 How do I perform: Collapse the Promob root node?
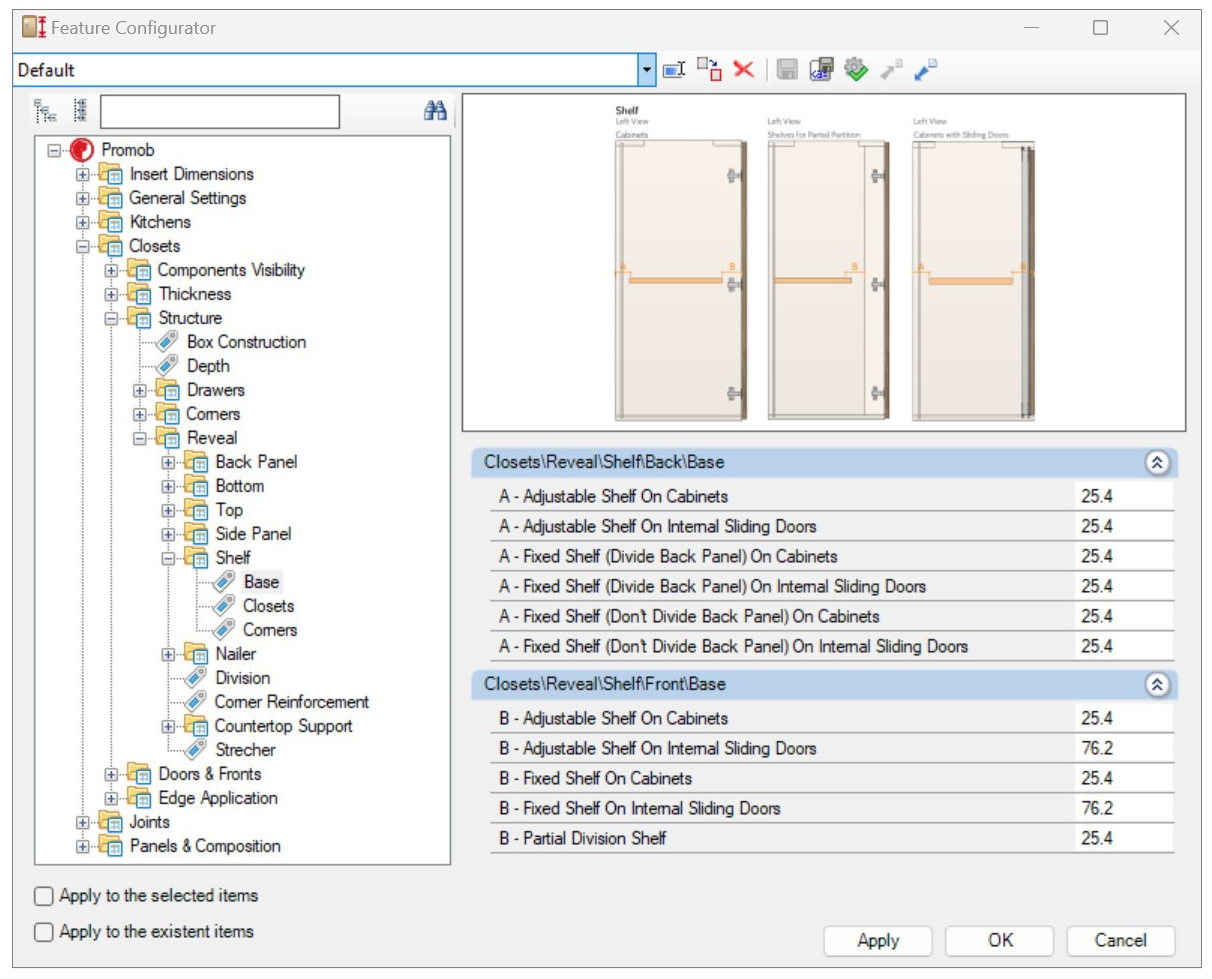(x=54, y=150)
